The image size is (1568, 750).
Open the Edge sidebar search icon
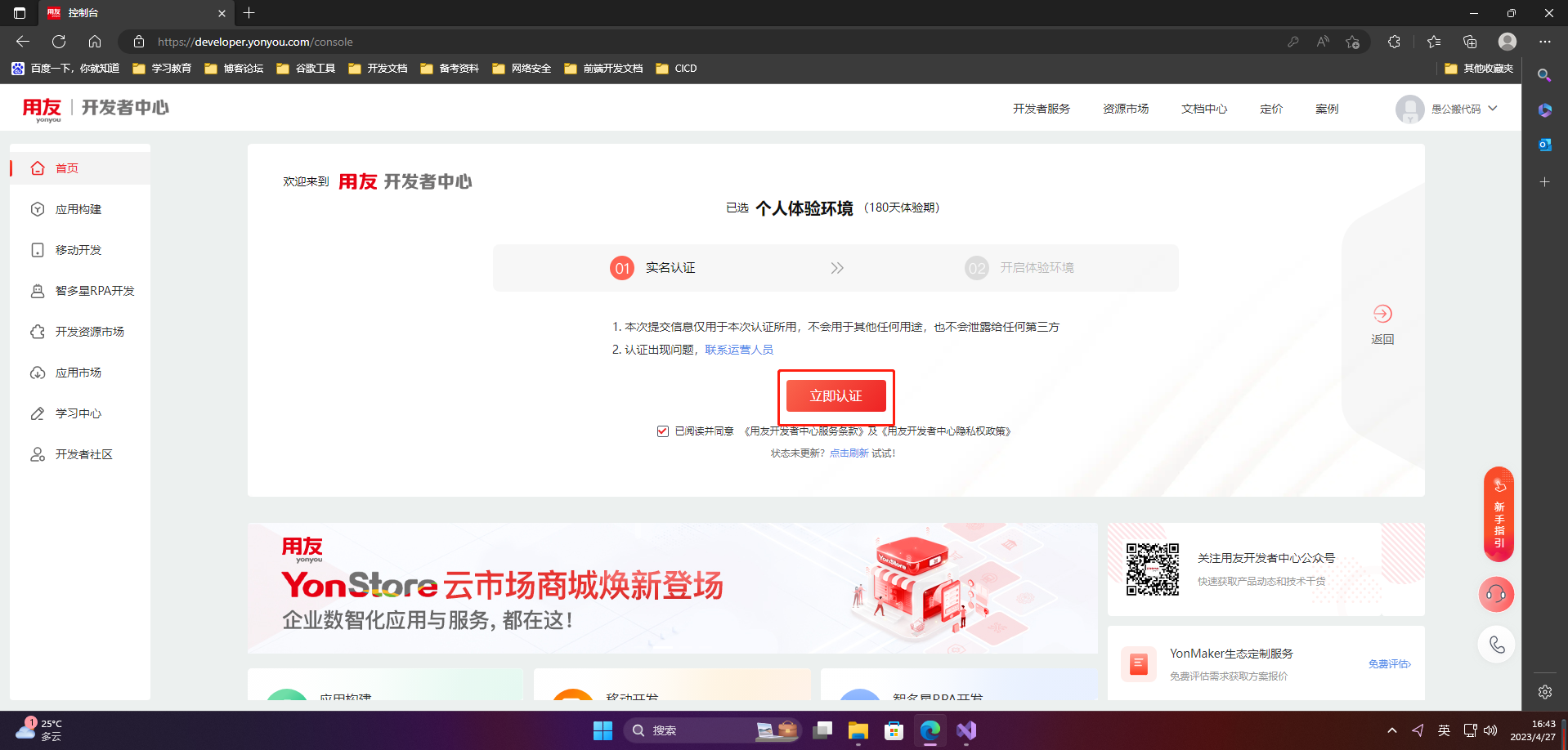pos(1544,75)
